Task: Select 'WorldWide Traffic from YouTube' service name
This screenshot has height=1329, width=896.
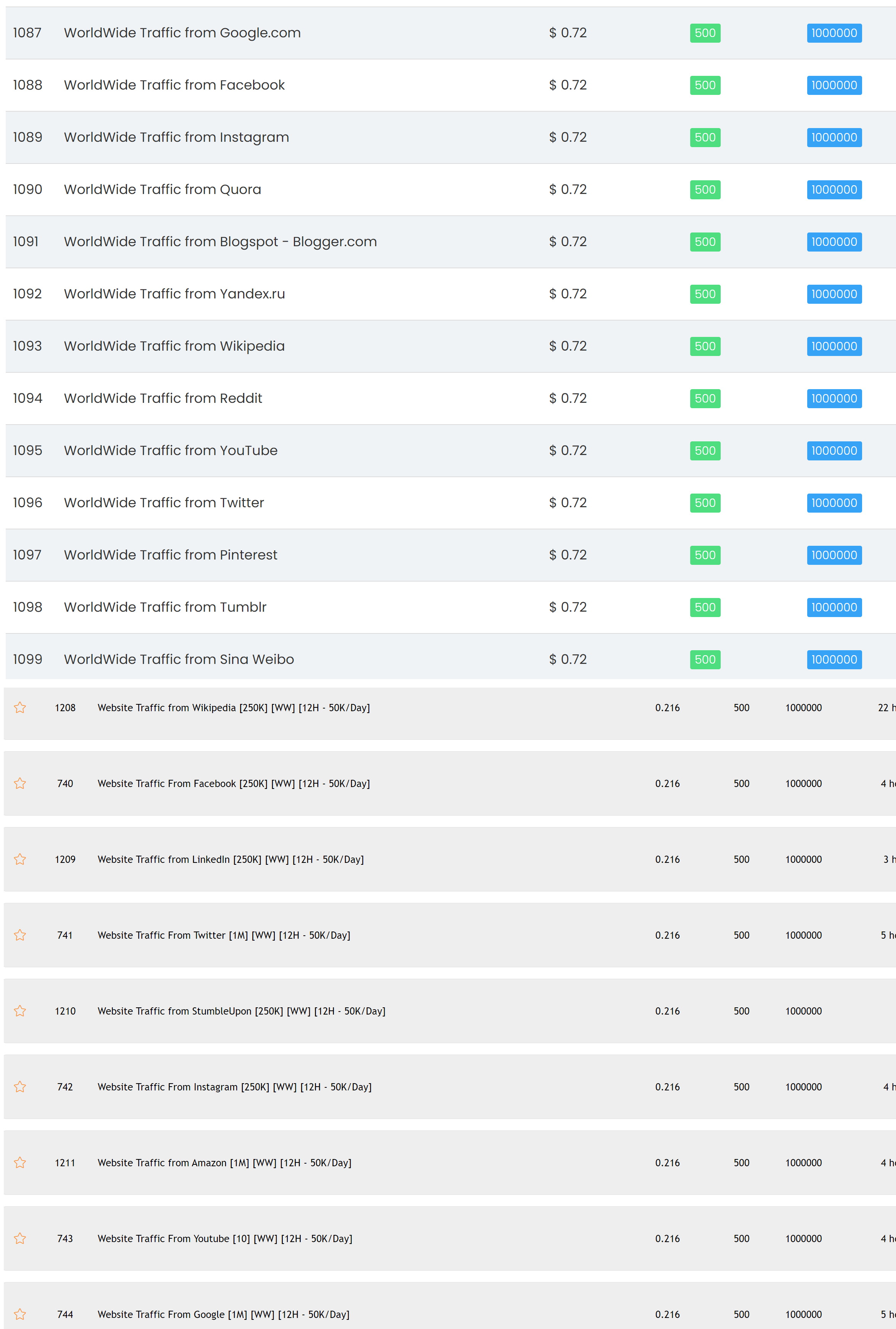Action: click(x=171, y=451)
